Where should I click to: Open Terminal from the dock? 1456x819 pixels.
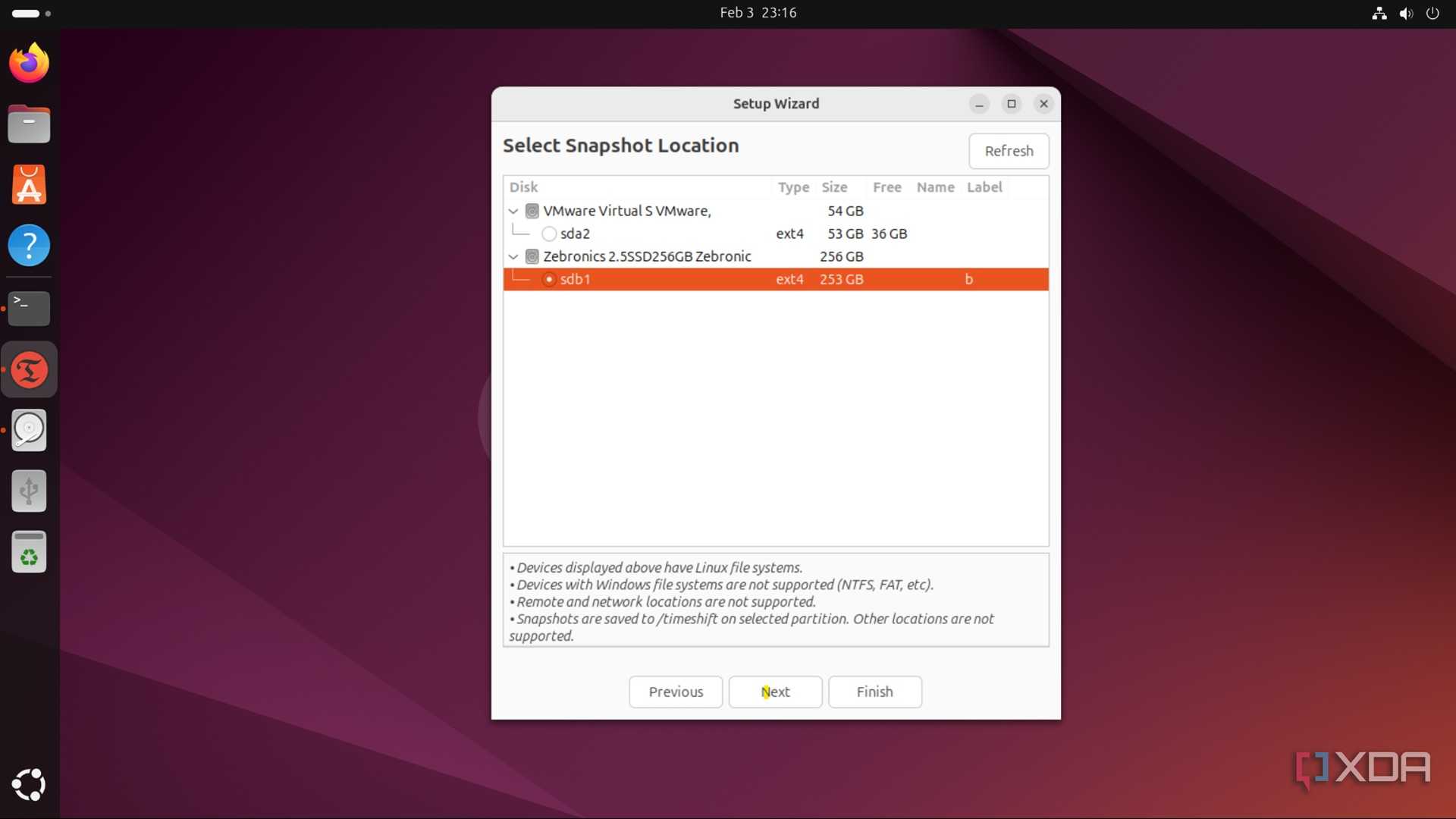(29, 308)
